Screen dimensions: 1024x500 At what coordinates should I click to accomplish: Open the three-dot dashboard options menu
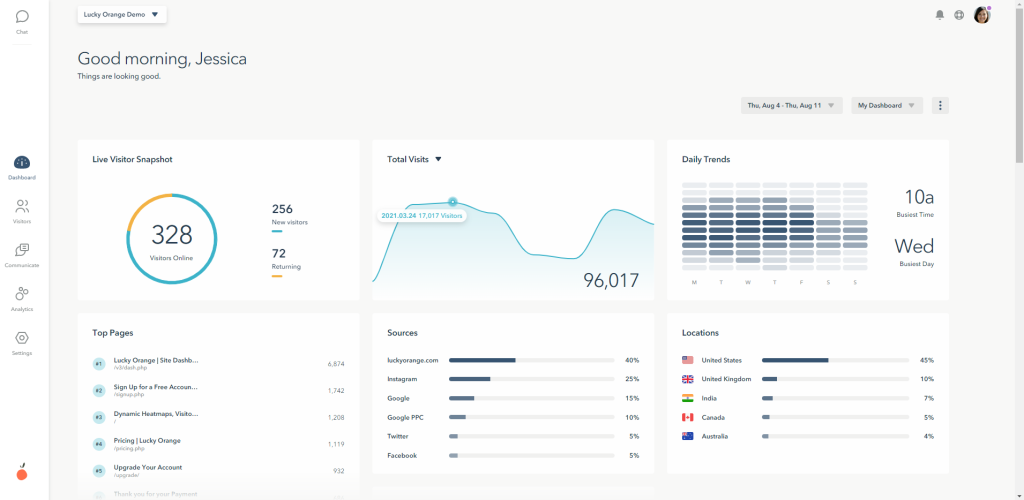(940, 105)
